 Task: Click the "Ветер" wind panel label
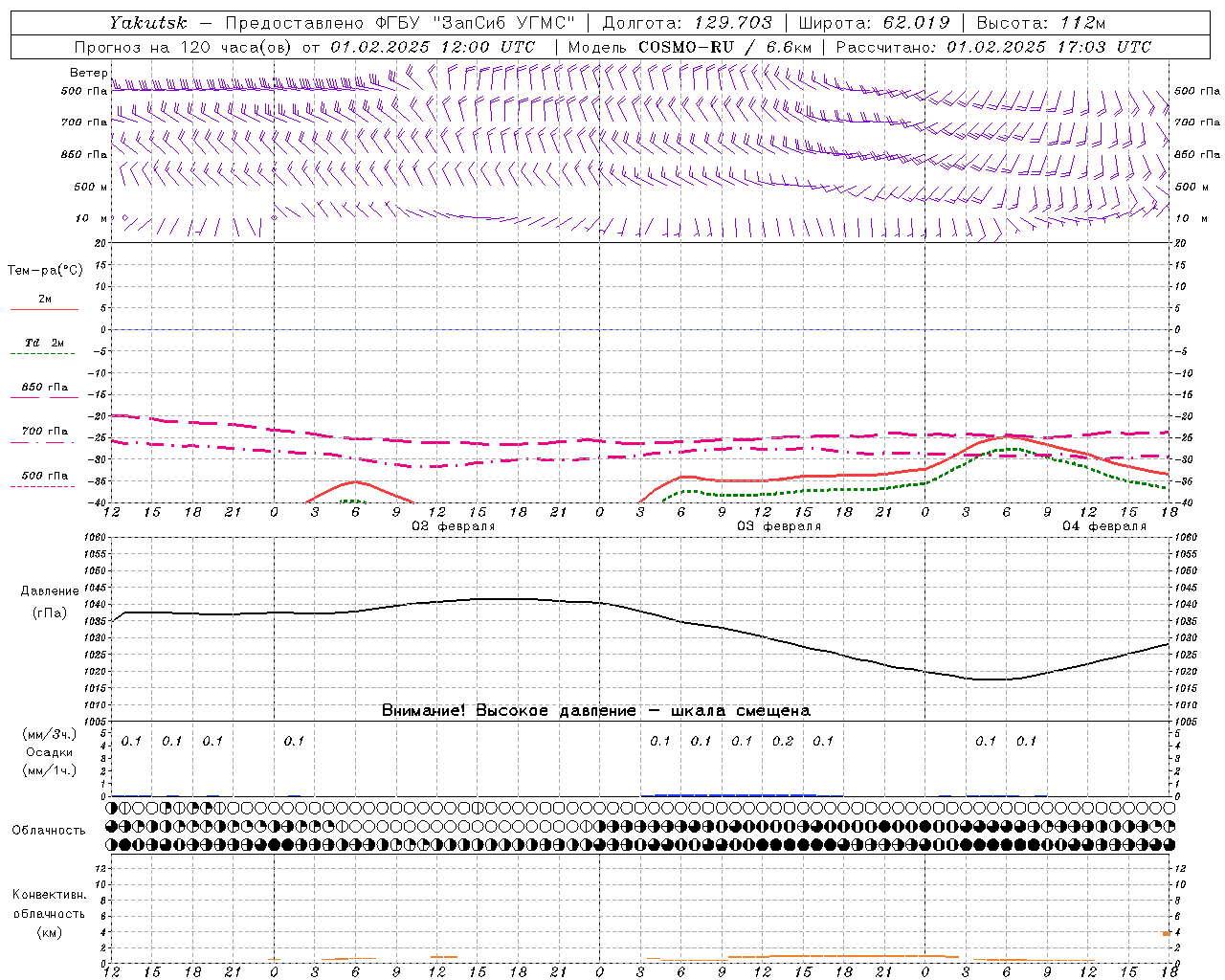[x=89, y=73]
